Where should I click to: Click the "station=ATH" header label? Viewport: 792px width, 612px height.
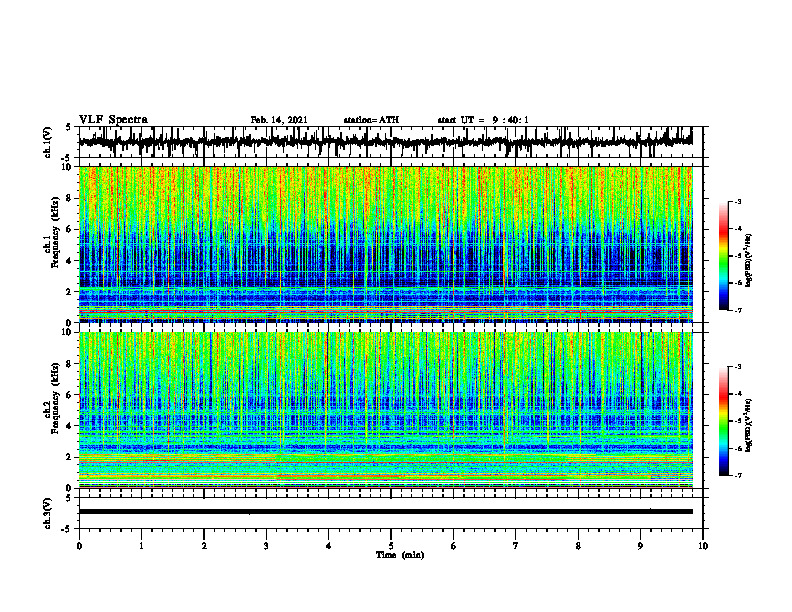tap(371, 120)
